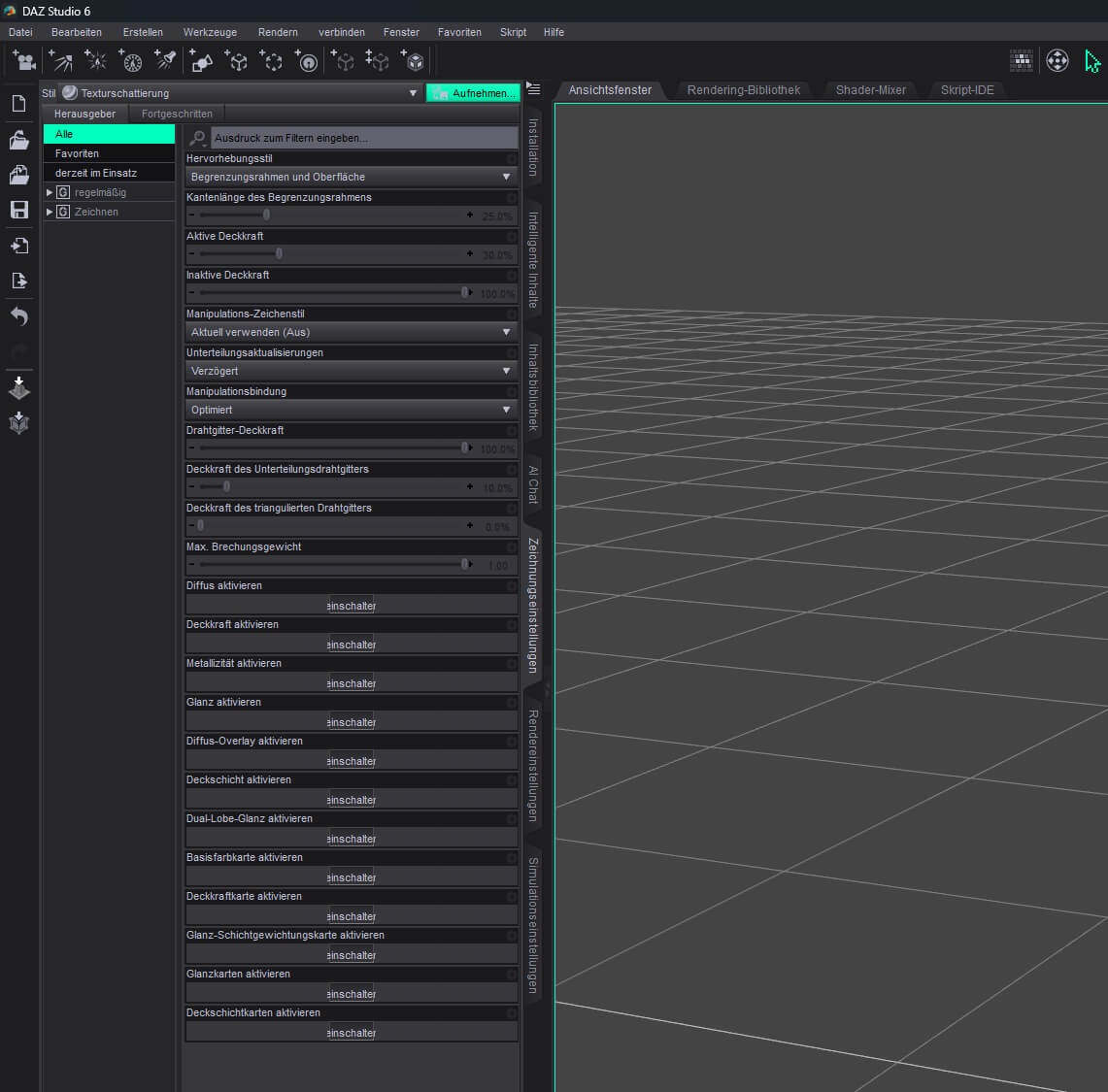
Task: Click the import file icon
Action: pyautogui.click(x=19, y=246)
